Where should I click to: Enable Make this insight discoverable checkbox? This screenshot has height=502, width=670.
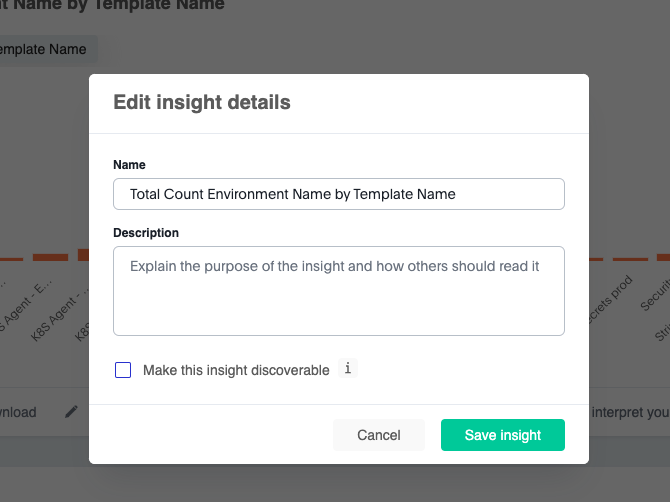[123, 370]
